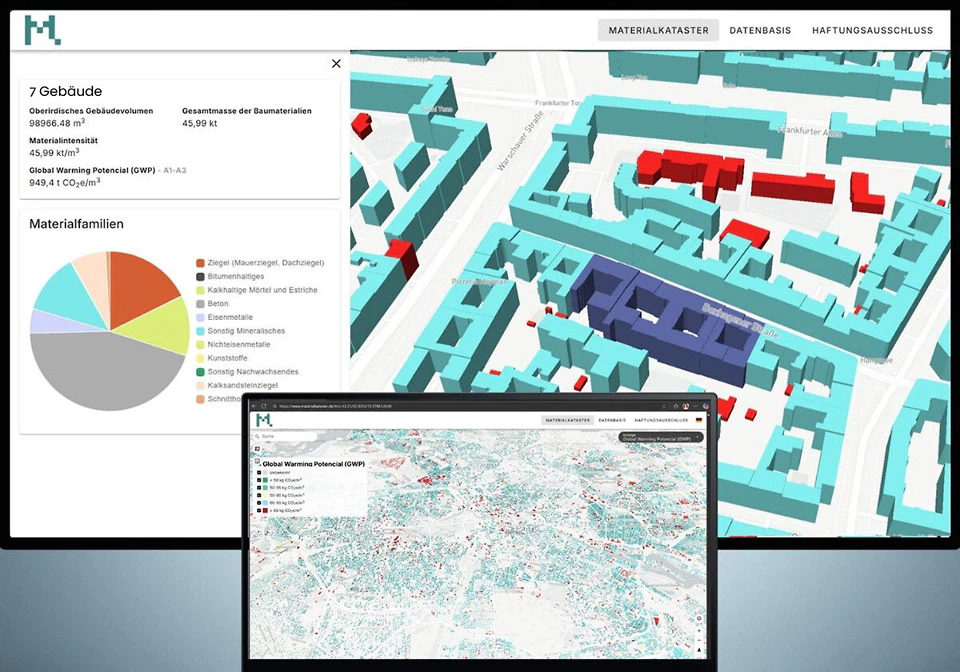Open the Anzeige Global Warming Potential dropdown on laptop

tap(663, 437)
